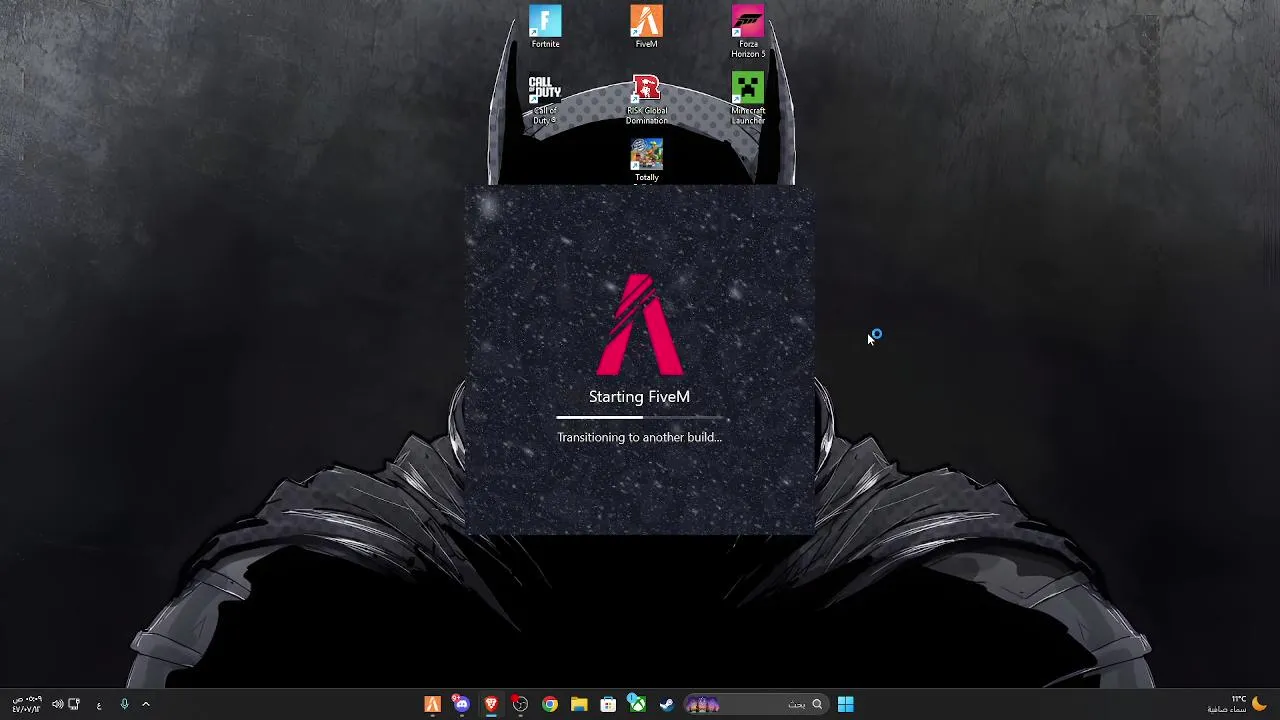1280x720 pixels.
Task: Open the network connection tray icon
Action: (74, 704)
